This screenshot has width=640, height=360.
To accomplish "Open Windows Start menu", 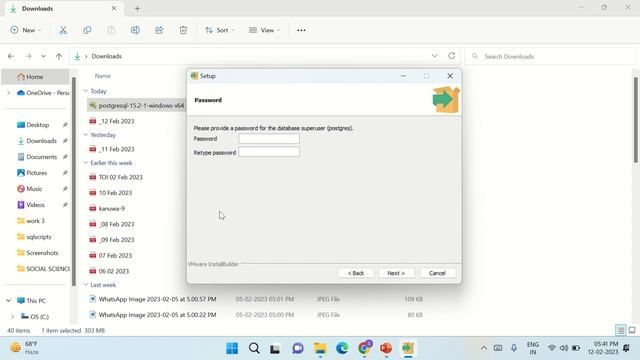I will (x=232, y=348).
